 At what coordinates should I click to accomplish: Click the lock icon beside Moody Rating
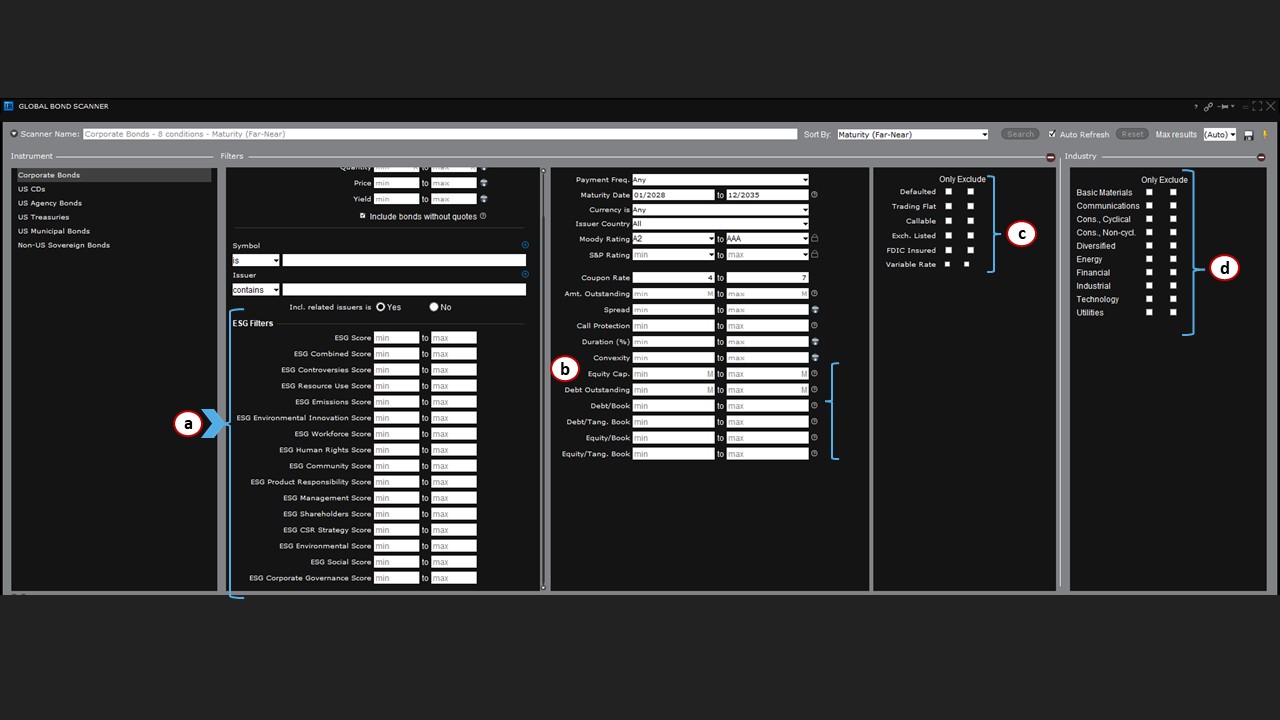pyautogui.click(x=814, y=239)
